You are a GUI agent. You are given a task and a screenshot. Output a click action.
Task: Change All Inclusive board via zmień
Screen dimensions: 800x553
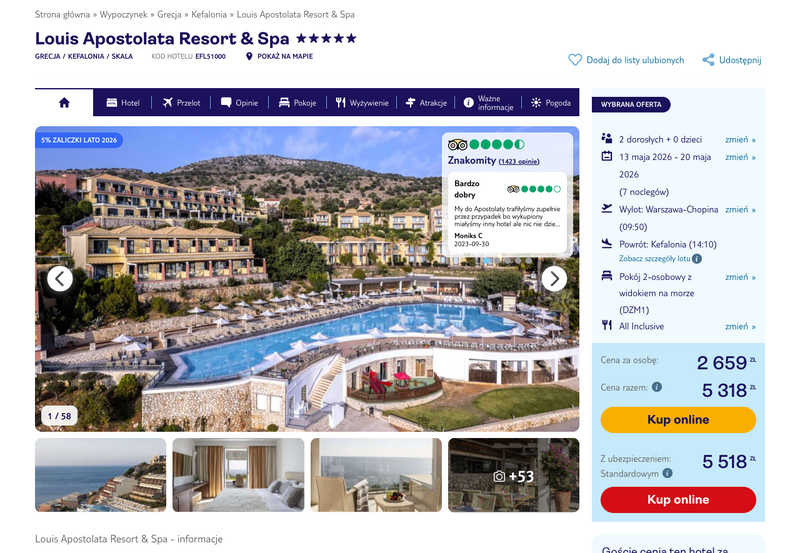point(740,326)
